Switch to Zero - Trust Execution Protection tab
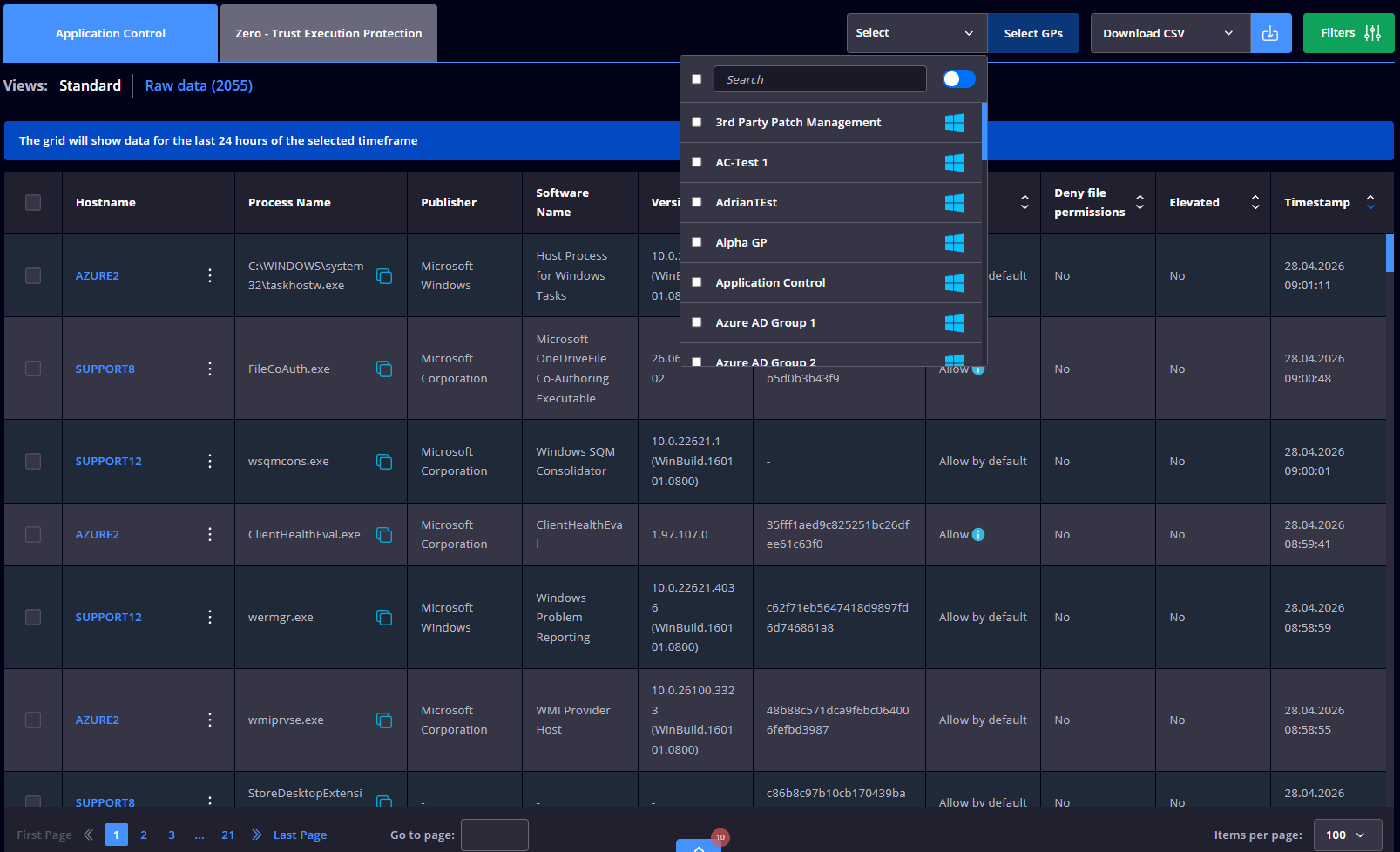Viewport: 1400px width, 852px height. (x=328, y=33)
